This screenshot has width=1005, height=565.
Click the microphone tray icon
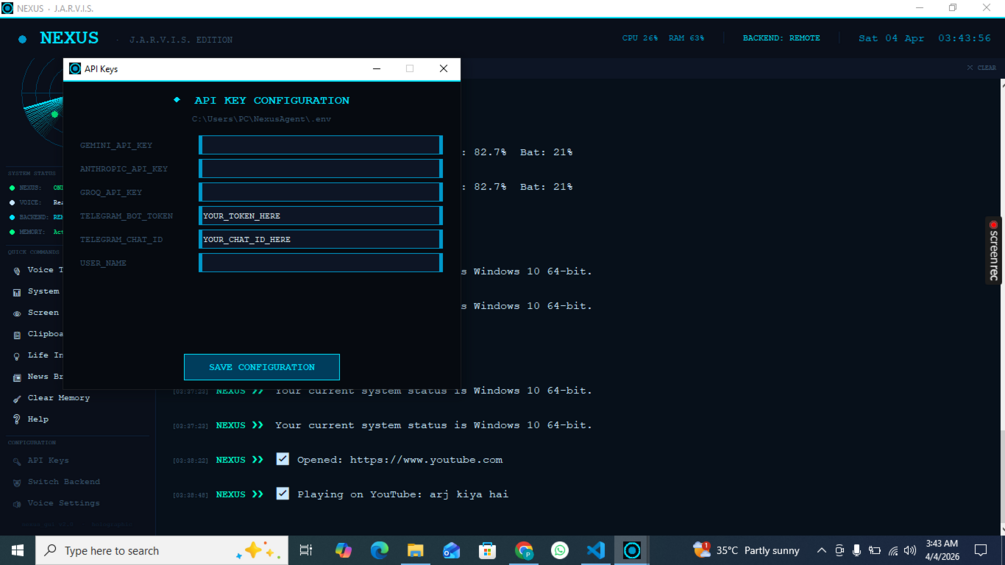tap(857, 550)
